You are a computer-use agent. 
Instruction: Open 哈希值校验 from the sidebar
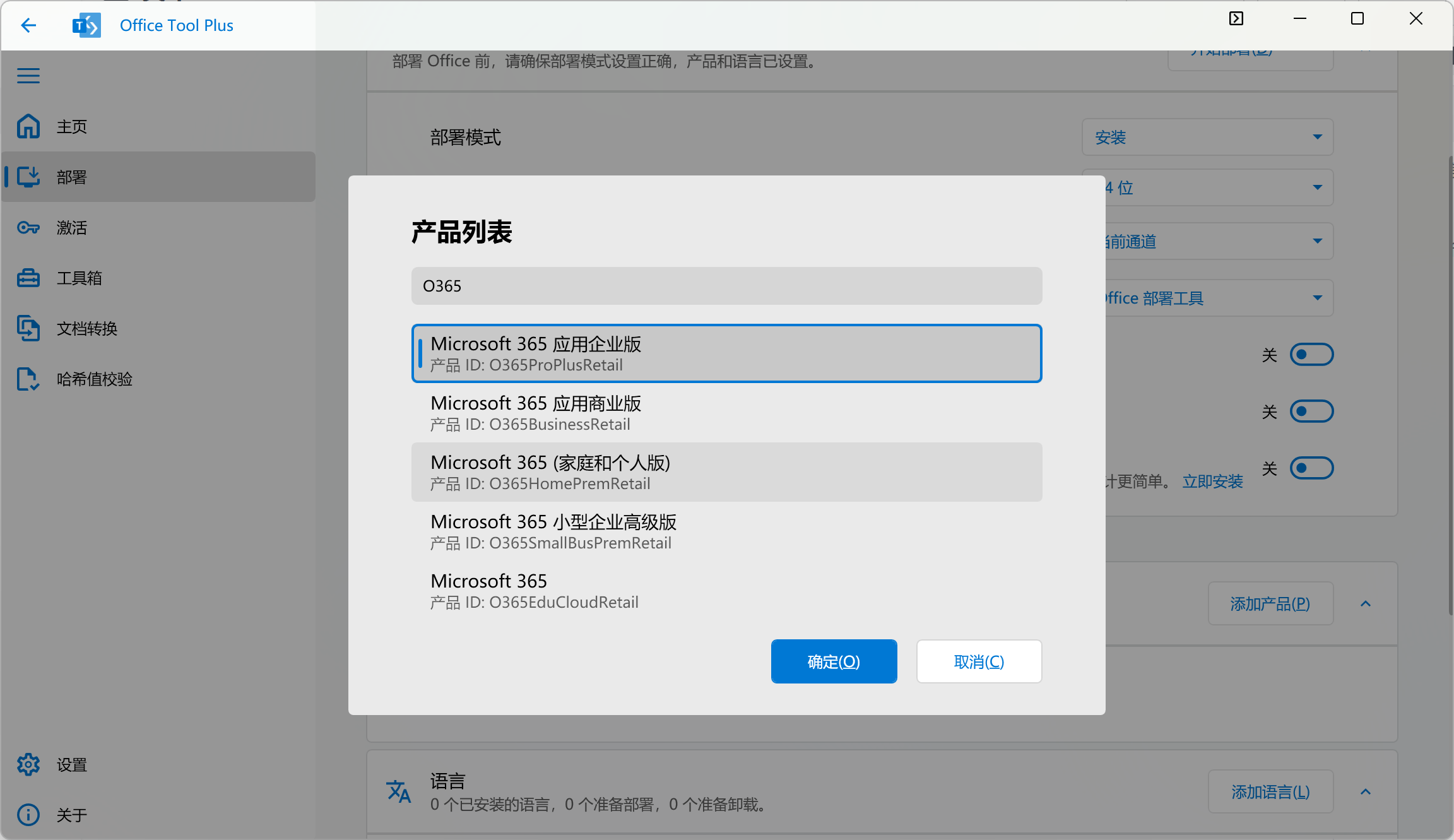tap(158, 379)
